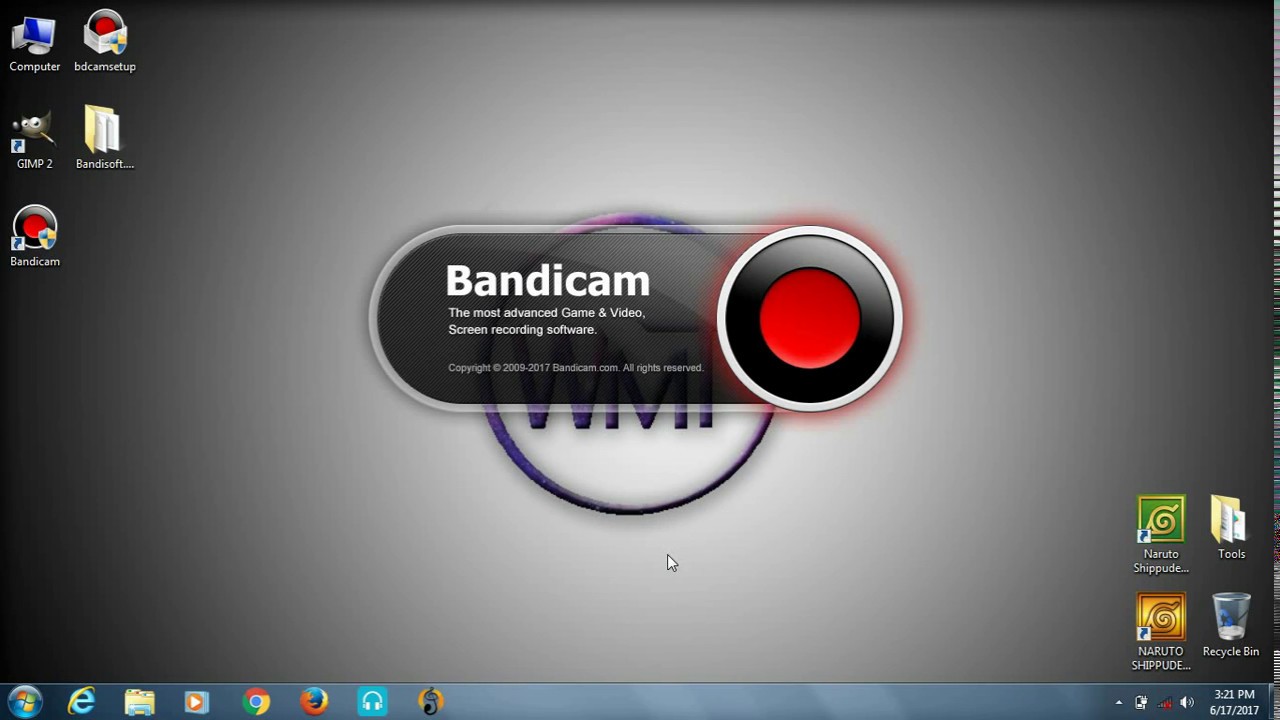Image resolution: width=1280 pixels, height=720 pixels.
Task: Select the Recycle Bin icon
Action: [1231, 626]
